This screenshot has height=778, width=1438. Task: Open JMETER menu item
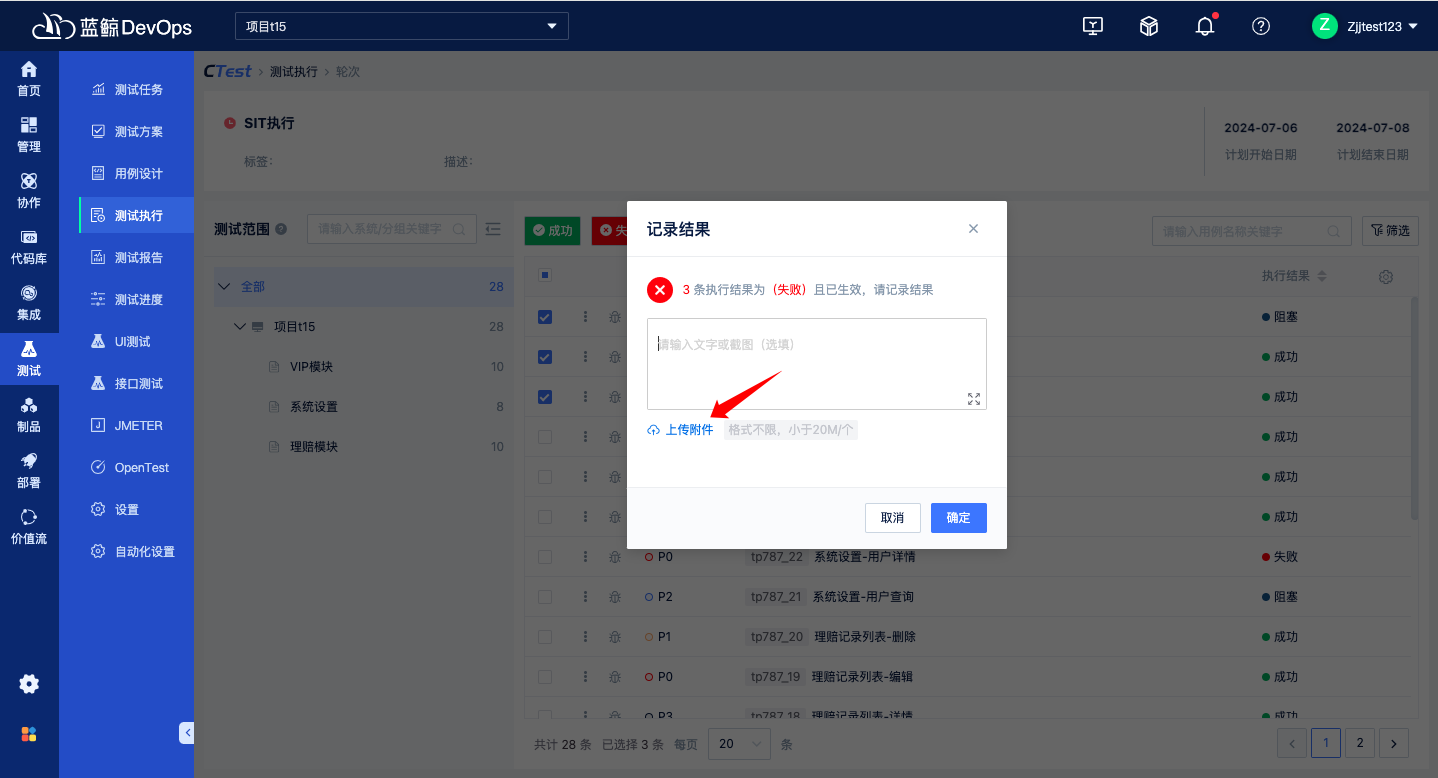click(136, 426)
